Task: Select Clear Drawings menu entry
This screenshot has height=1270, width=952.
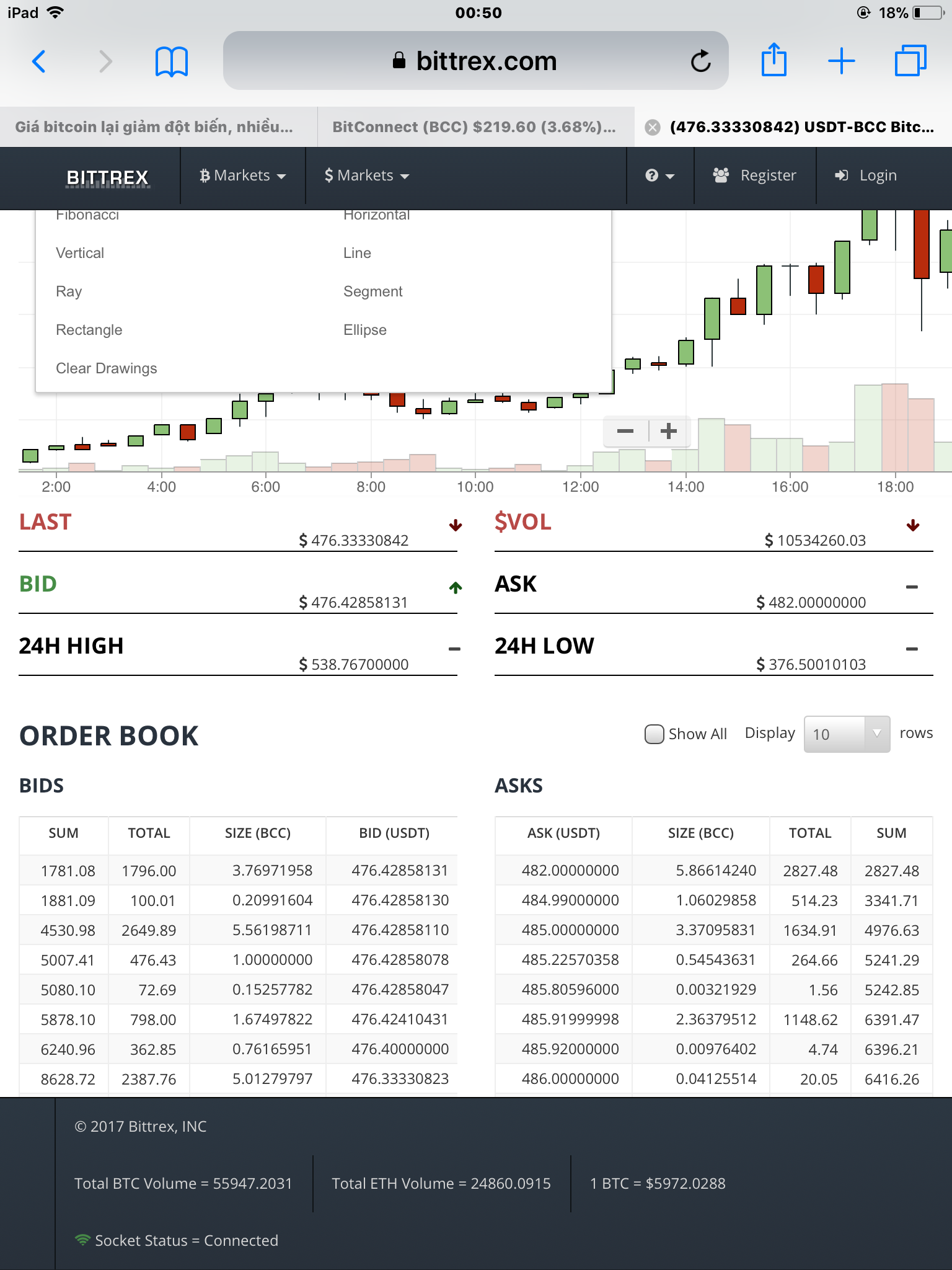Action: click(x=106, y=368)
